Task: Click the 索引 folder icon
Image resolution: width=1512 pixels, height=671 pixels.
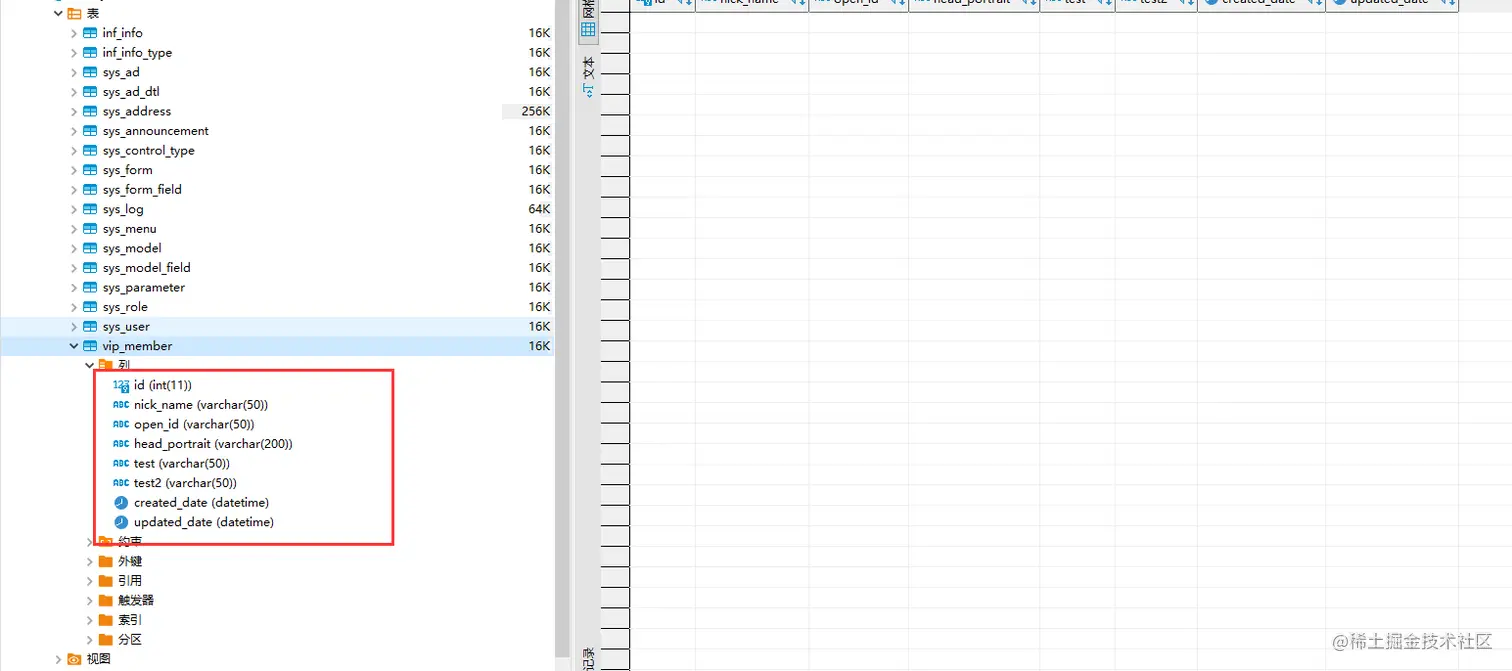Action: [x=106, y=620]
